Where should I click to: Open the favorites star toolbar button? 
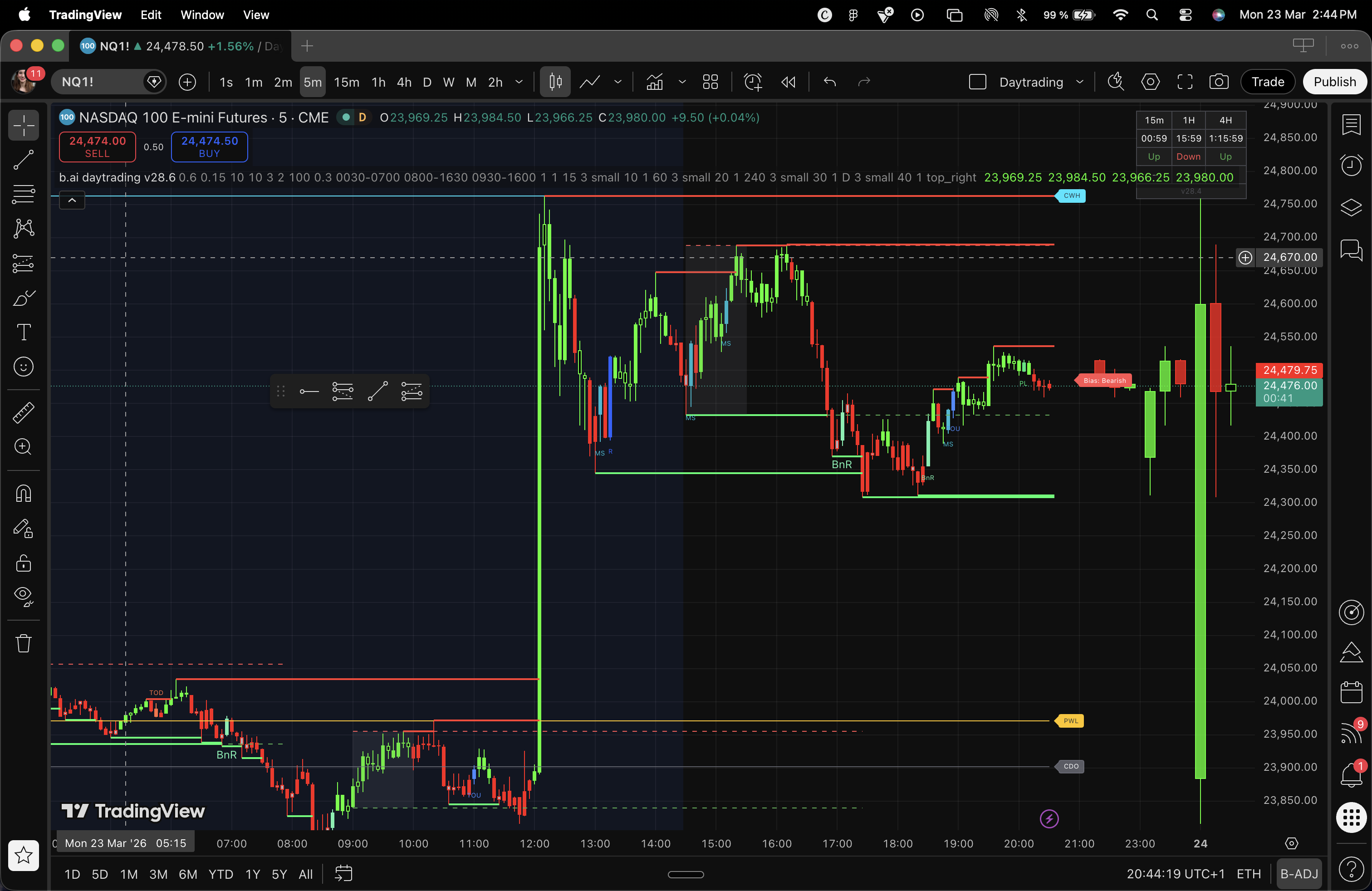click(x=24, y=855)
